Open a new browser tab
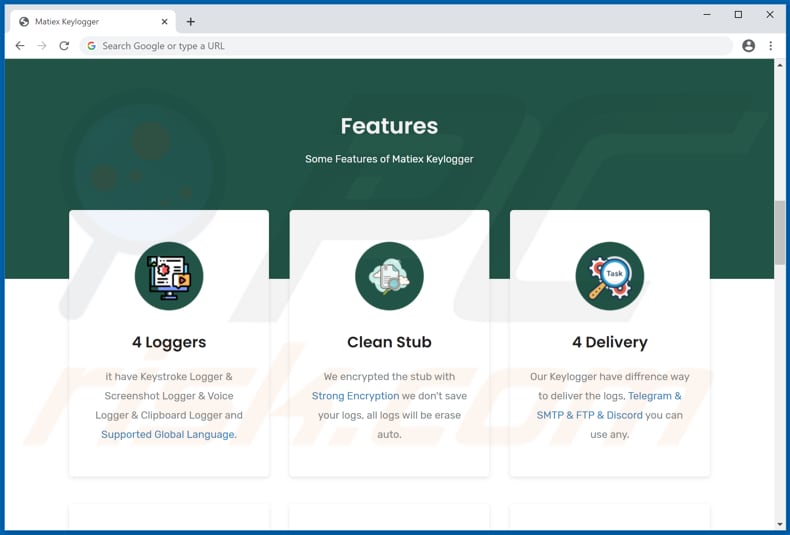This screenshot has height=535, width=790. click(x=190, y=22)
